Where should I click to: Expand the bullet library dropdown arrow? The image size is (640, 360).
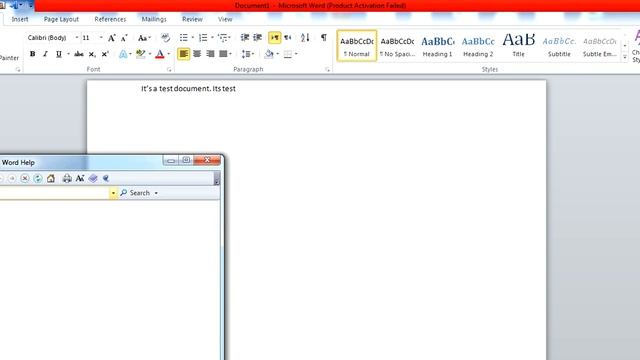coord(193,38)
